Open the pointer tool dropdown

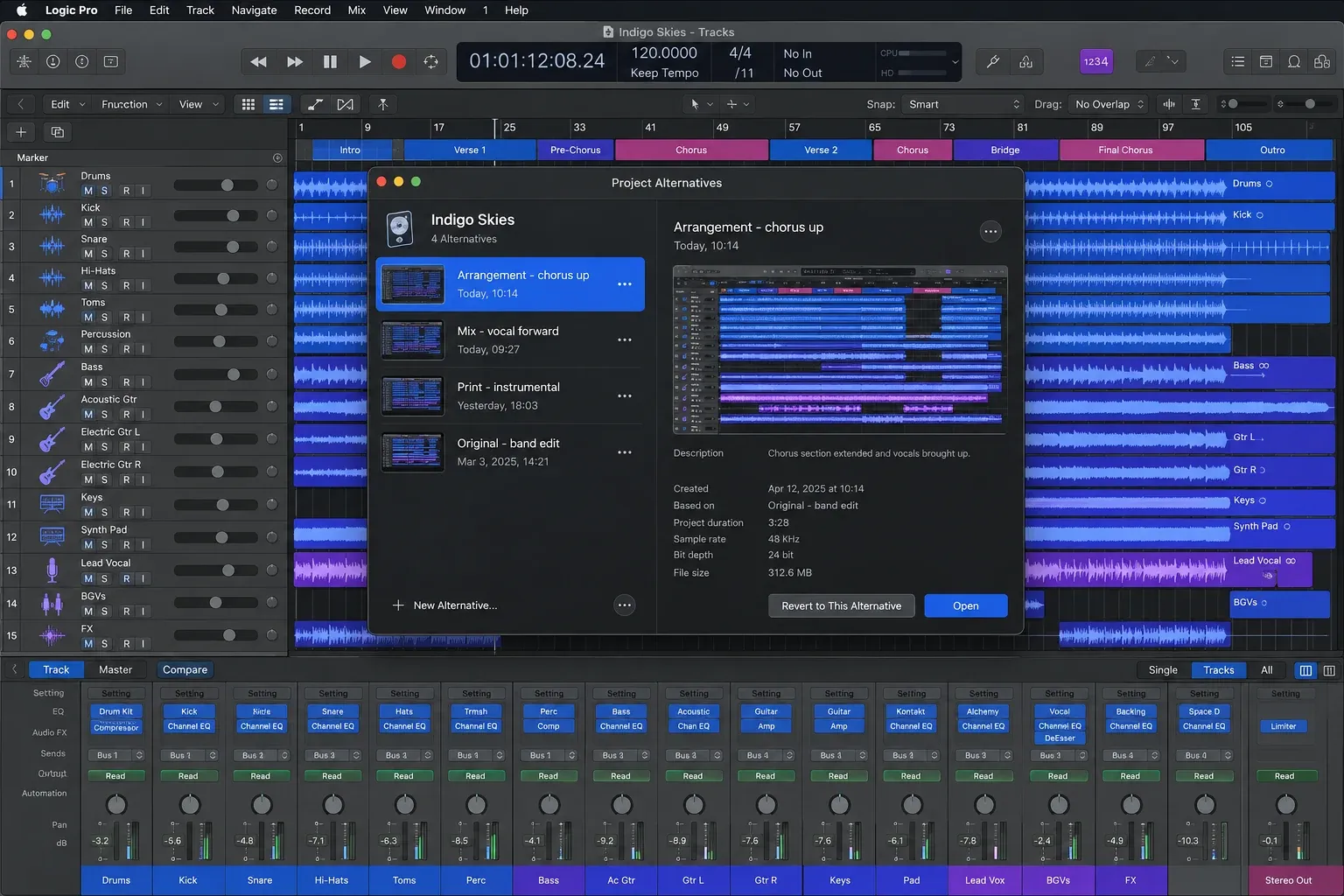[x=702, y=104]
